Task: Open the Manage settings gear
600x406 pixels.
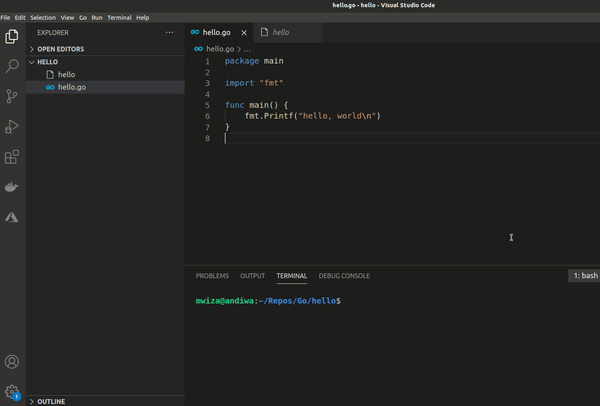Action: point(12,392)
